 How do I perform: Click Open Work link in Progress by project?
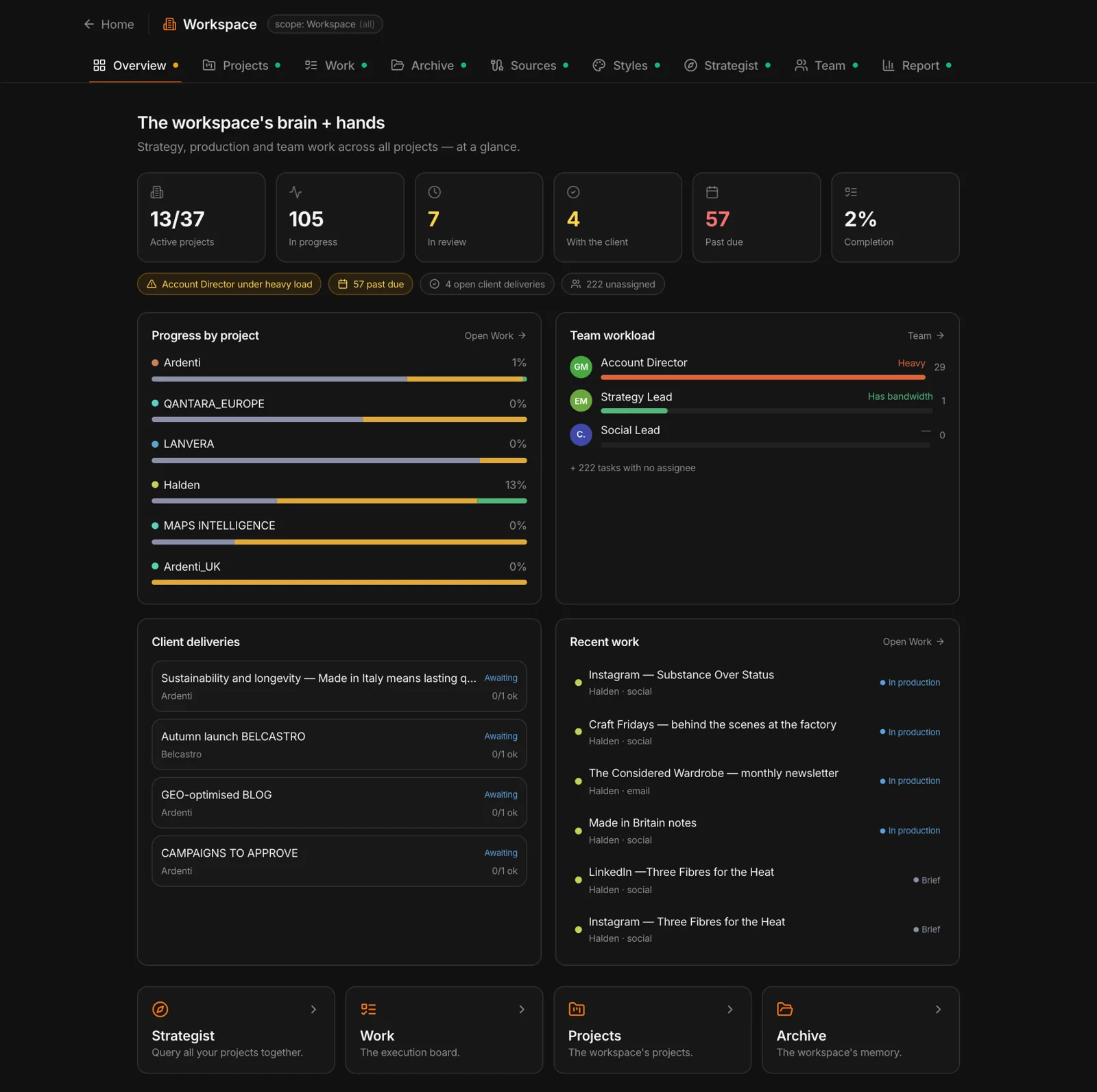point(495,335)
